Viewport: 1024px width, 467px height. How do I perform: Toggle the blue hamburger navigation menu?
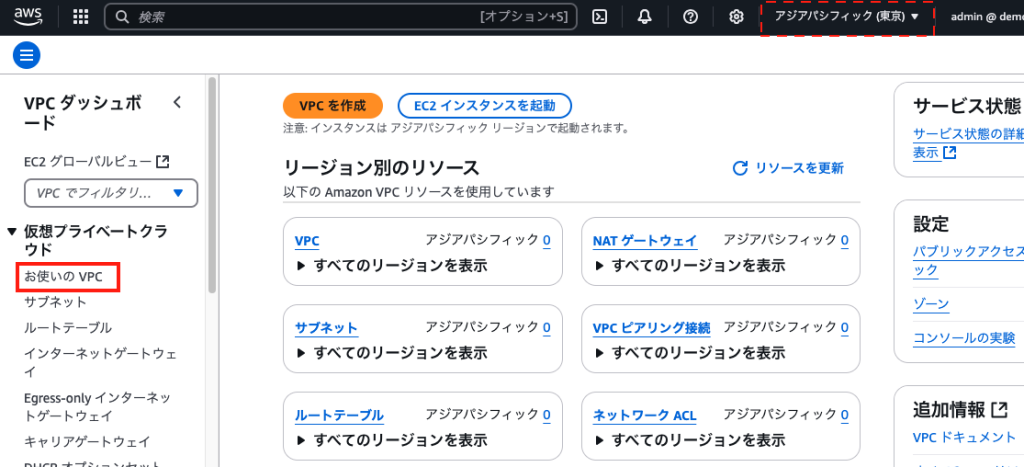click(x=27, y=55)
